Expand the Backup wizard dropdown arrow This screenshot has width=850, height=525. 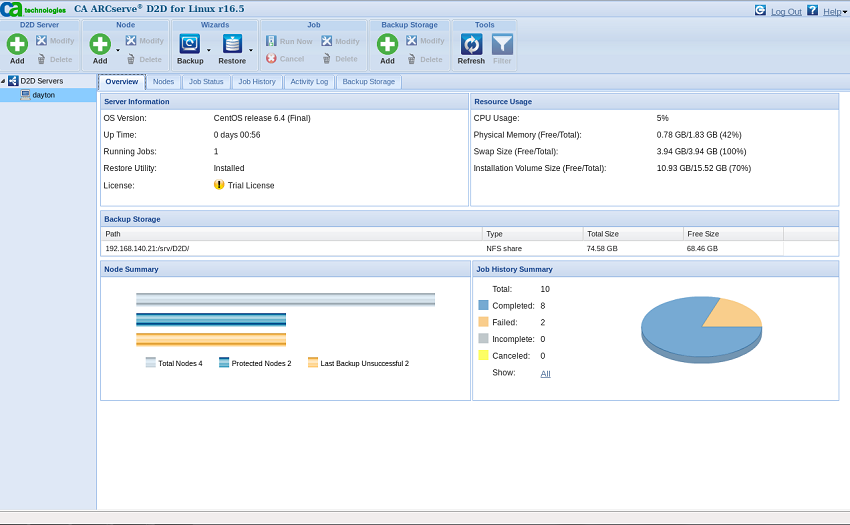click(x=209, y=50)
